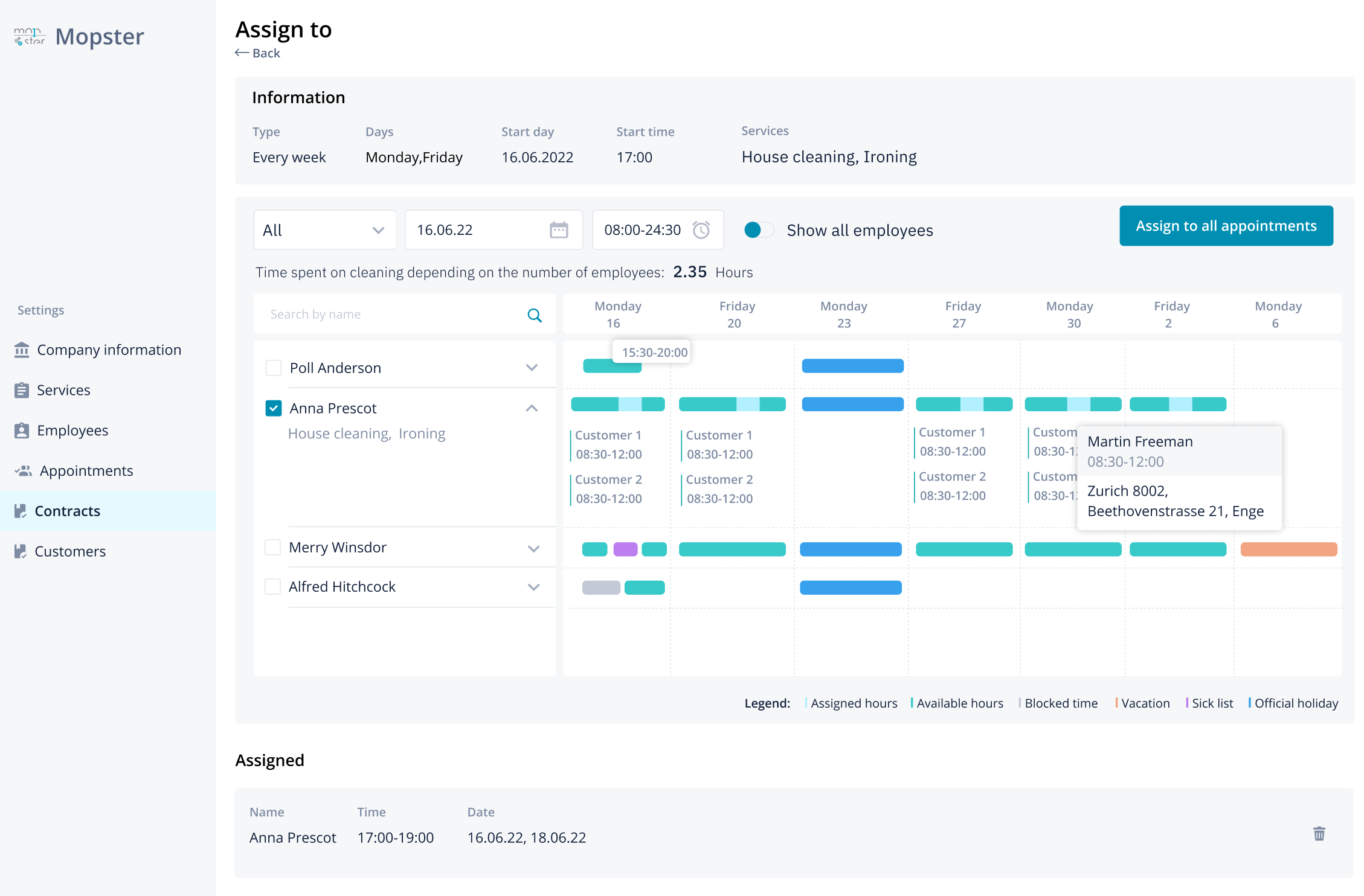Click the Employees badge icon
Screen dimensions: 1364x896
point(22,430)
